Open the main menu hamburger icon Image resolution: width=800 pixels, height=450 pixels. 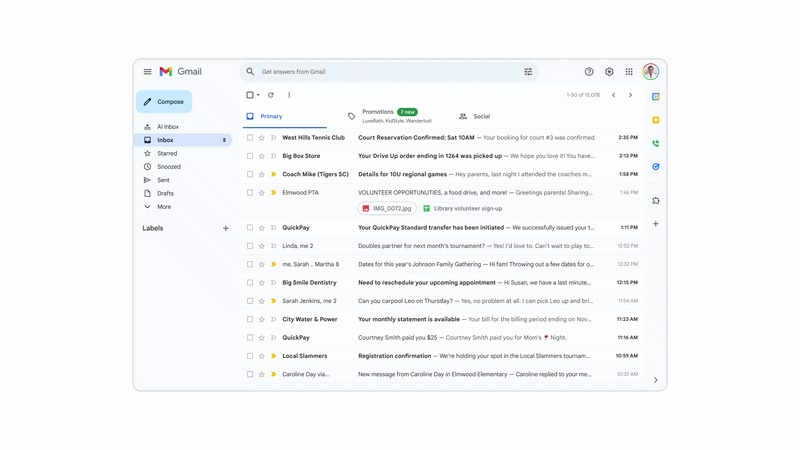[x=147, y=72]
